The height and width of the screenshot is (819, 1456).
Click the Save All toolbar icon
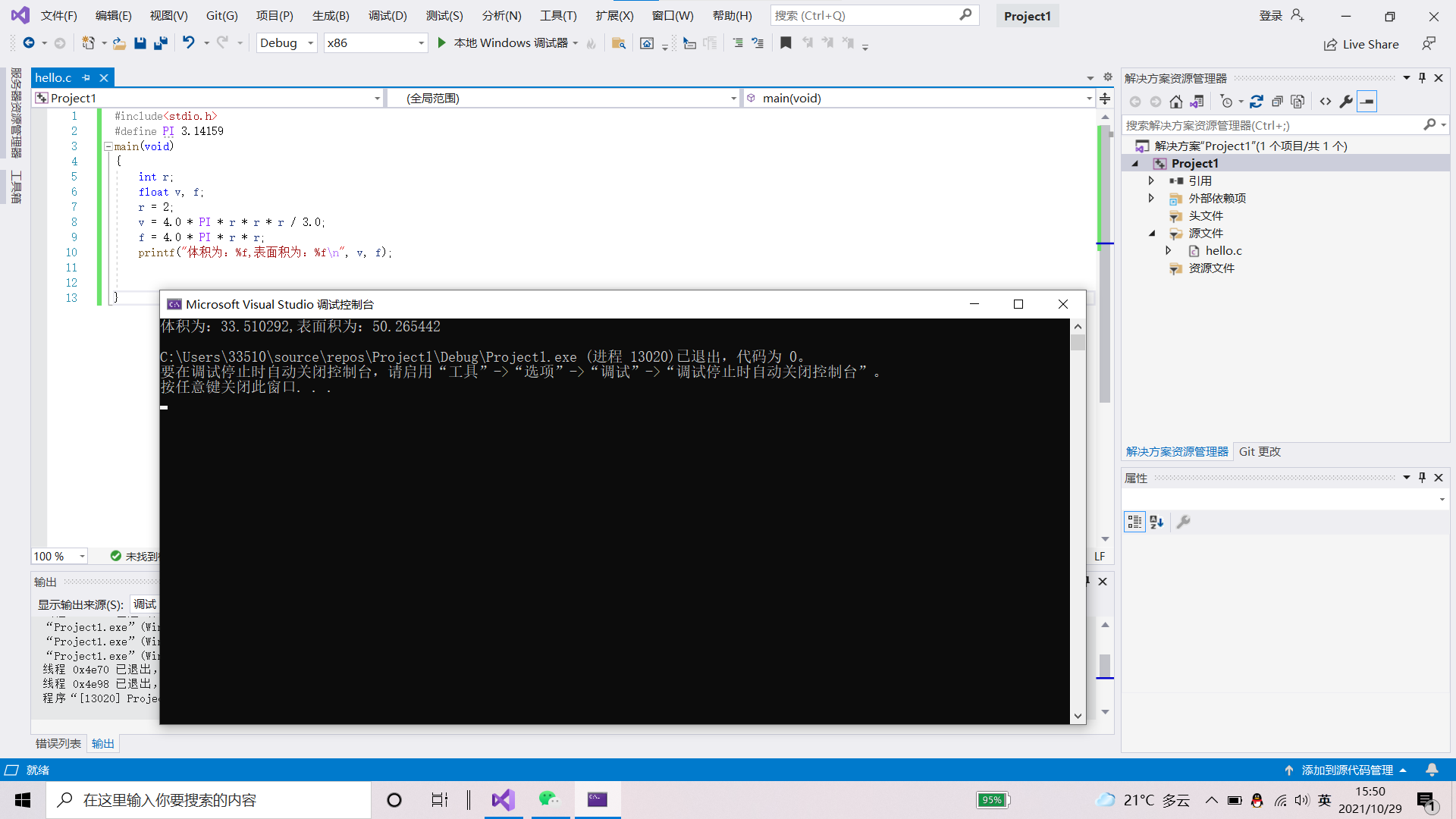pyautogui.click(x=161, y=43)
